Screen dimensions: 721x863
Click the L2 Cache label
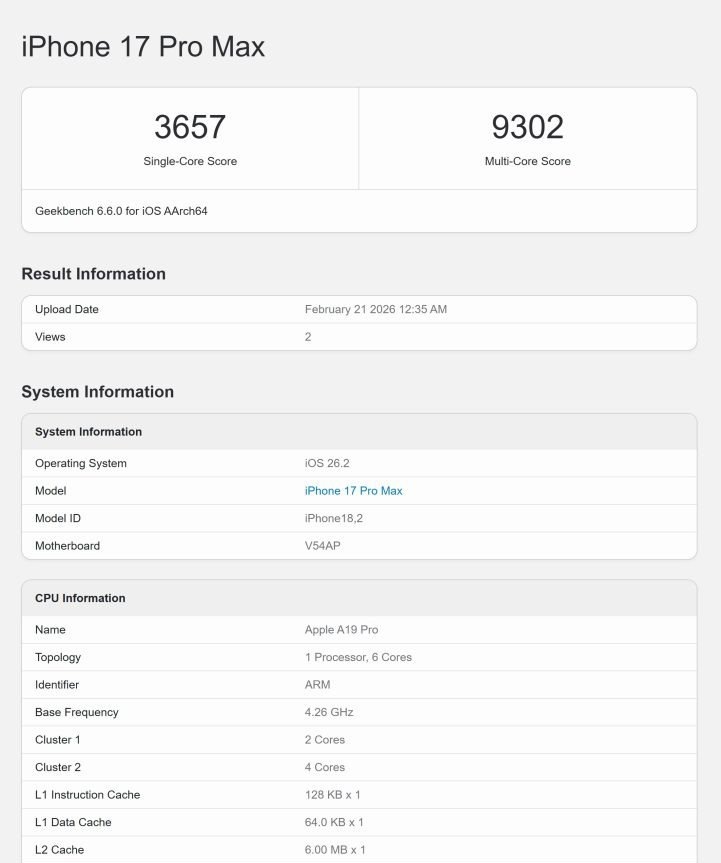point(59,850)
